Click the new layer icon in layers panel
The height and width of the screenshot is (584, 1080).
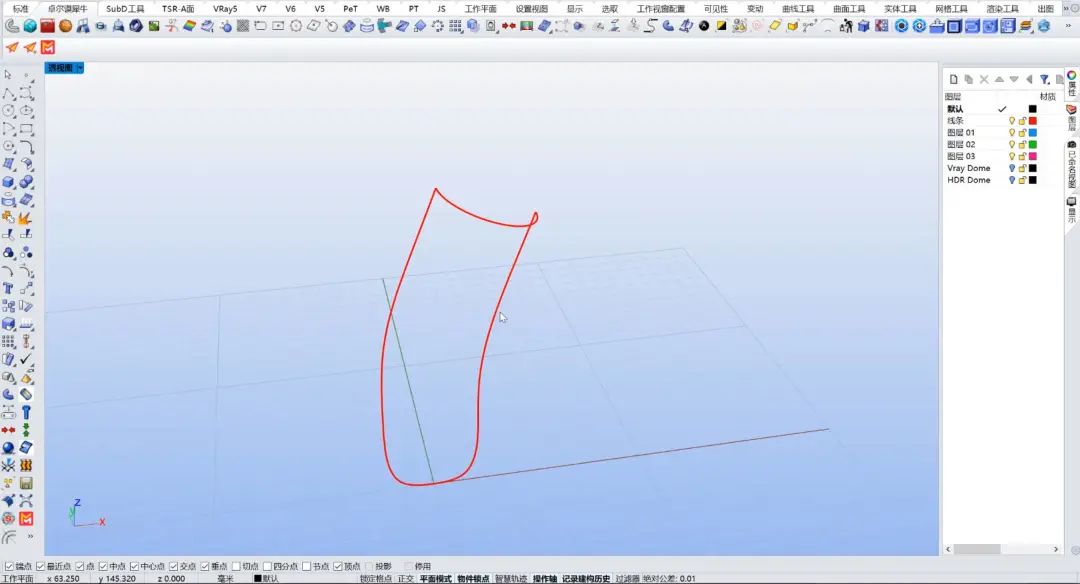(x=954, y=79)
